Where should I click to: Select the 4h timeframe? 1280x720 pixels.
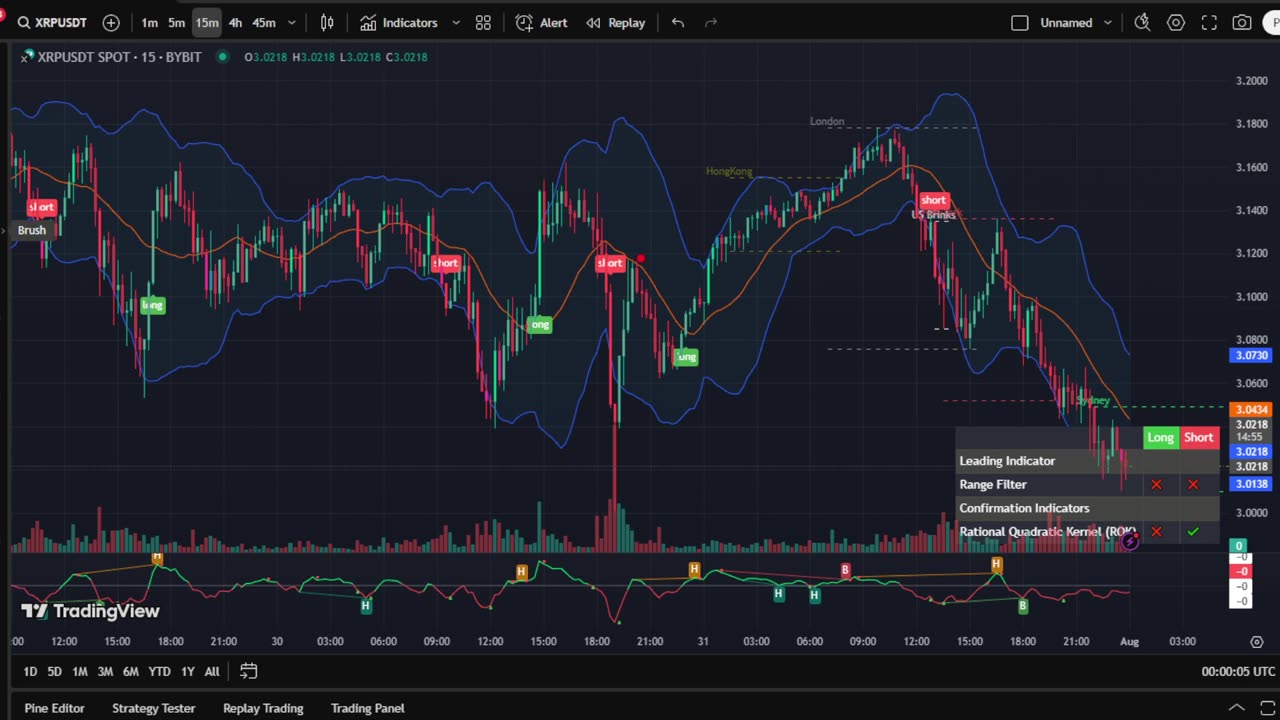pyautogui.click(x=235, y=22)
